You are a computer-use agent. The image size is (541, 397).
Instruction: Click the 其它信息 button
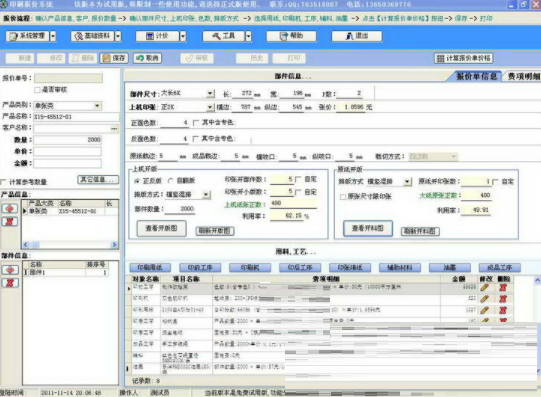pyautogui.click(x=98, y=180)
